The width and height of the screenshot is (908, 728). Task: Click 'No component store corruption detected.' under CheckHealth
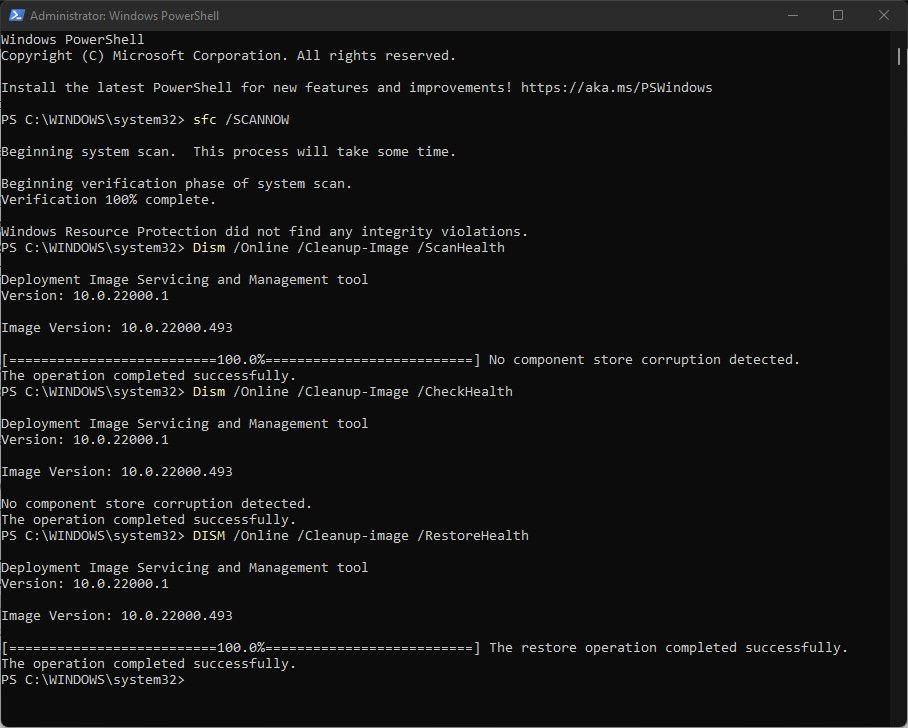click(156, 503)
